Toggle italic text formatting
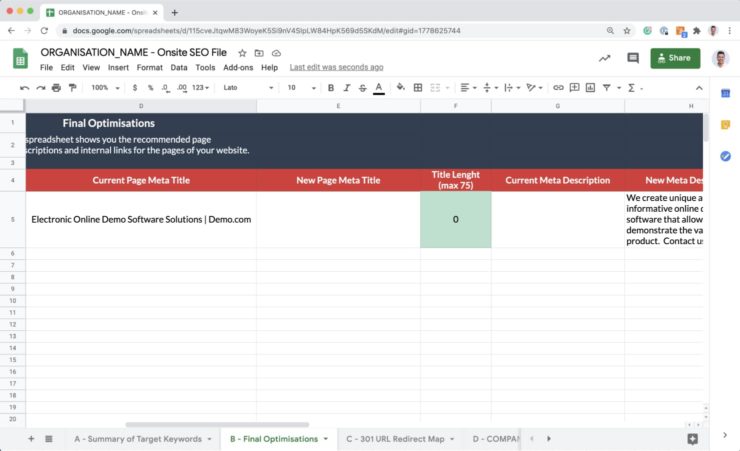This screenshot has width=740, height=451. click(346, 88)
